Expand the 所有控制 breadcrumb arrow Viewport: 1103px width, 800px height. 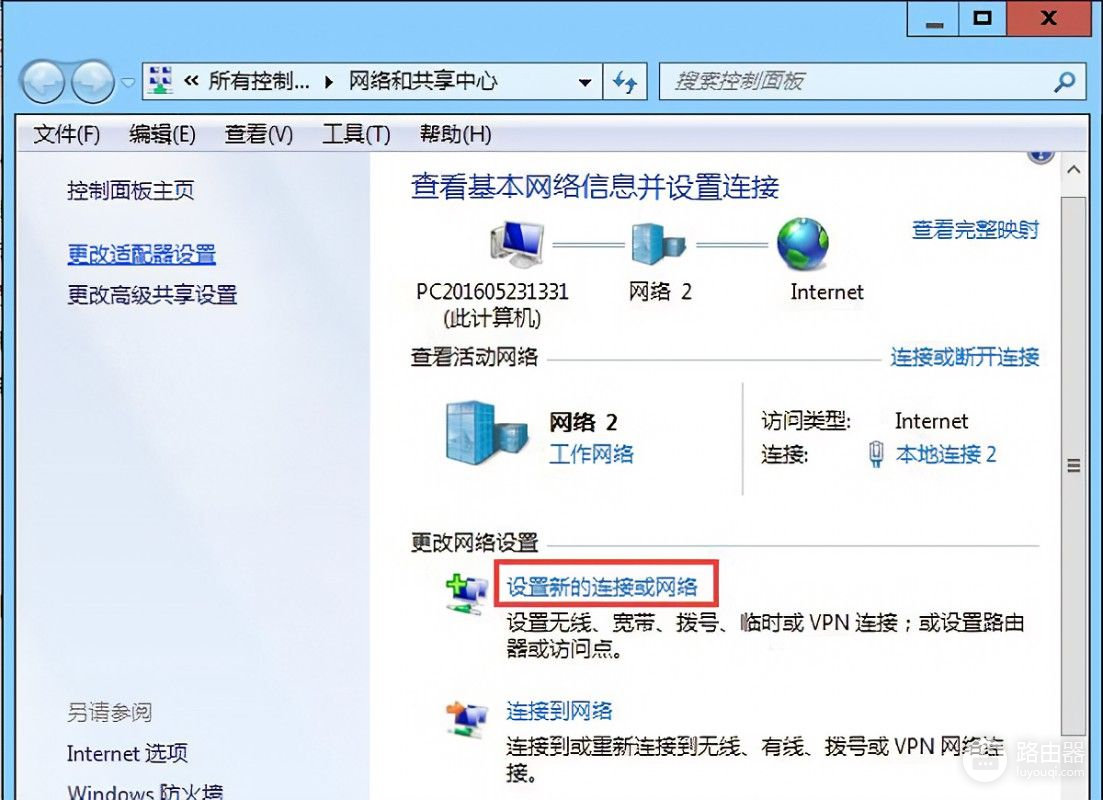pos(329,82)
